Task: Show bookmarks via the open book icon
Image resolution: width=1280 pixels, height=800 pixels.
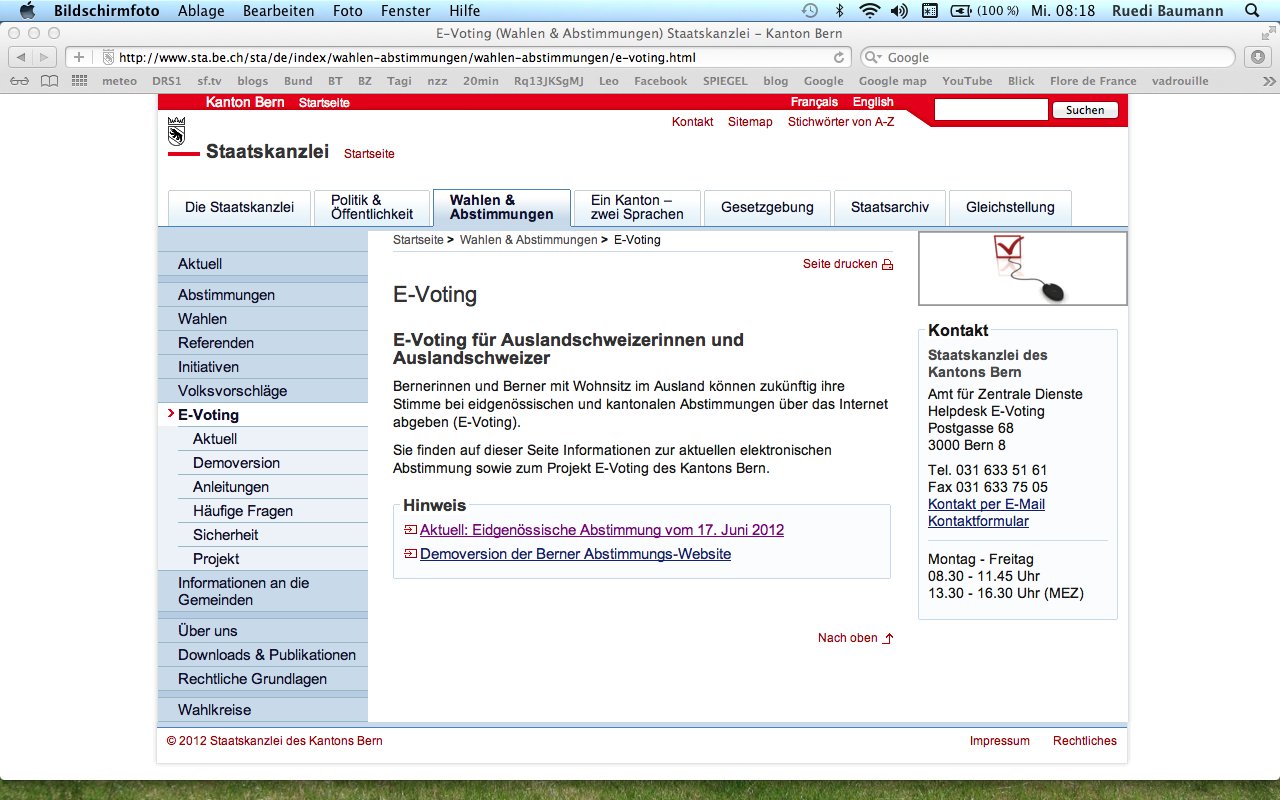Action: [49, 81]
